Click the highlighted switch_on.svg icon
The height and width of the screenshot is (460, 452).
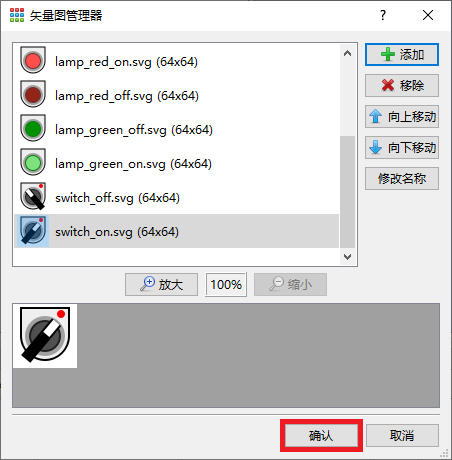[x=33, y=231]
